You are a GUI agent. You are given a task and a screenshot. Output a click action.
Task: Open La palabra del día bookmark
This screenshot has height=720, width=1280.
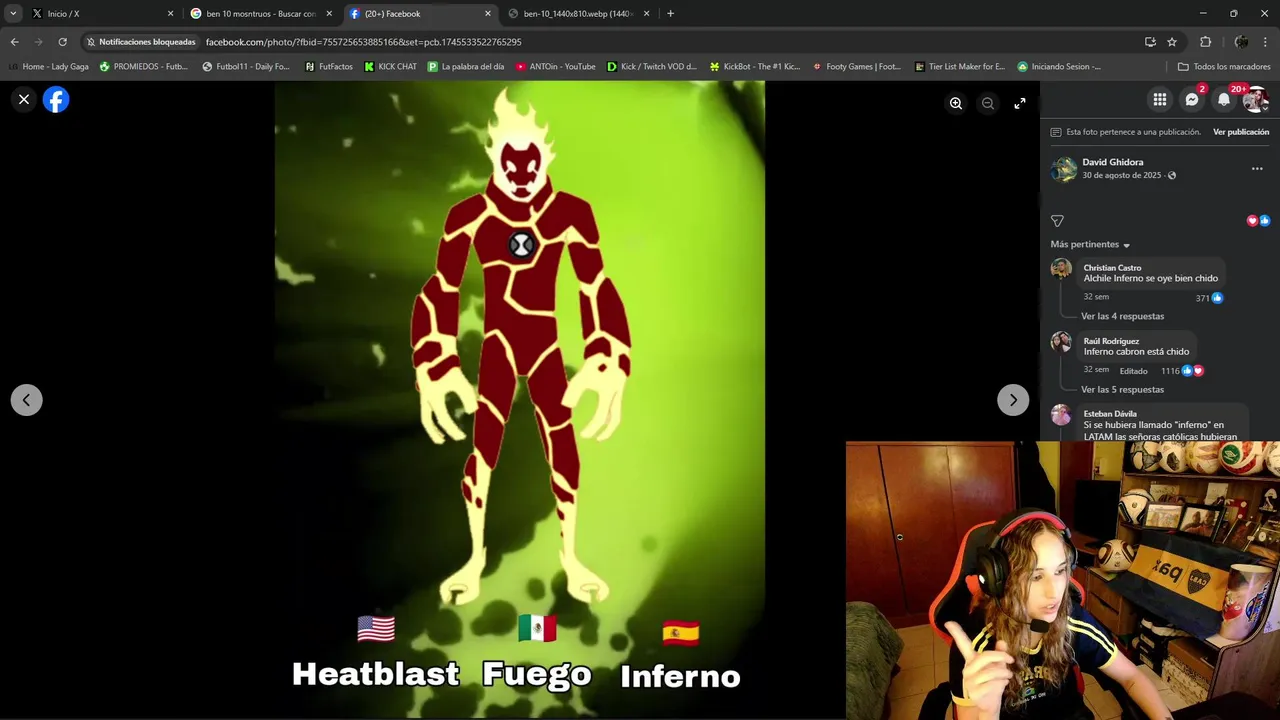click(x=466, y=67)
